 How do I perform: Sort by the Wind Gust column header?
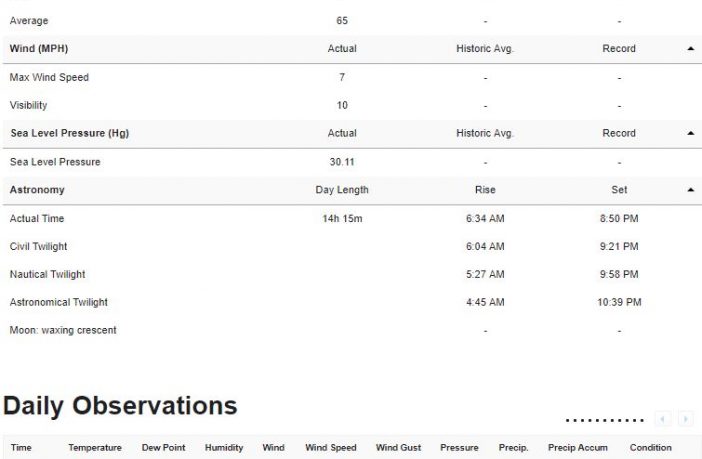pyautogui.click(x=398, y=447)
